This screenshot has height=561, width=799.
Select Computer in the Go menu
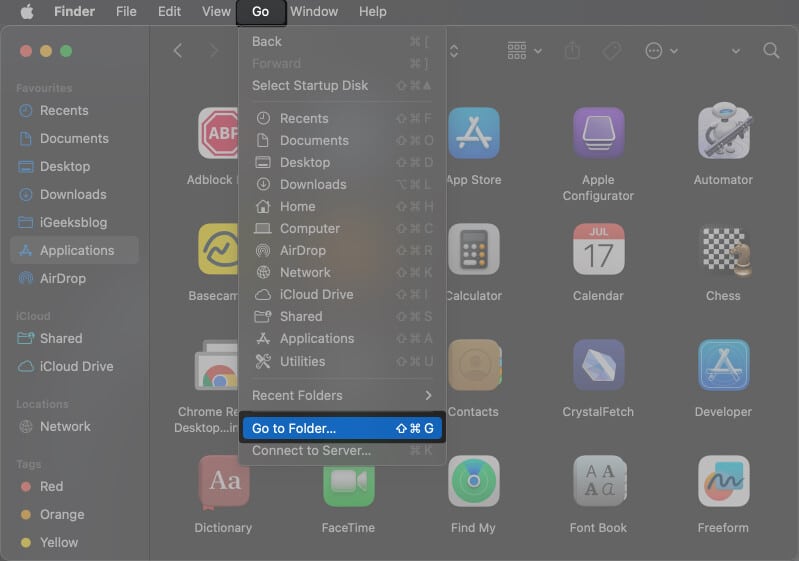point(342,229)
